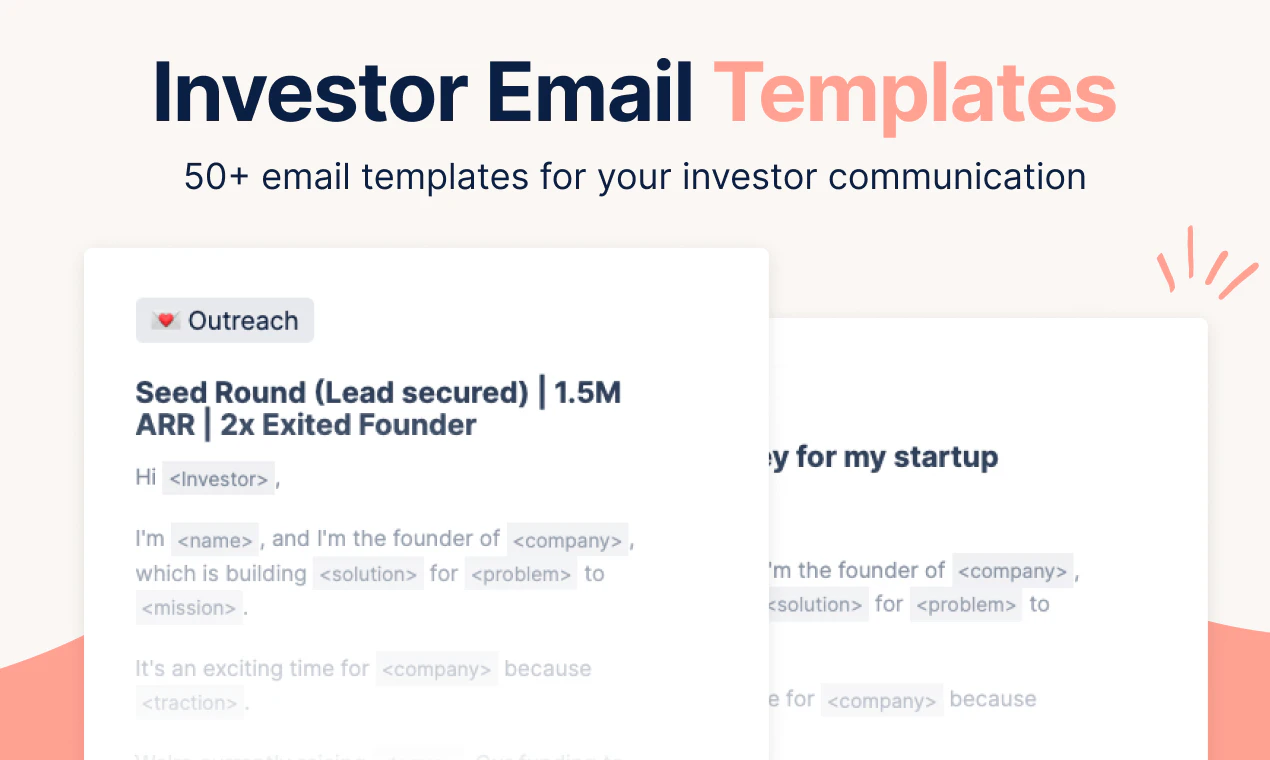The image size is (1270, 760).
Task: Click the Outreach tag label
Action: (x=225, y=321)
